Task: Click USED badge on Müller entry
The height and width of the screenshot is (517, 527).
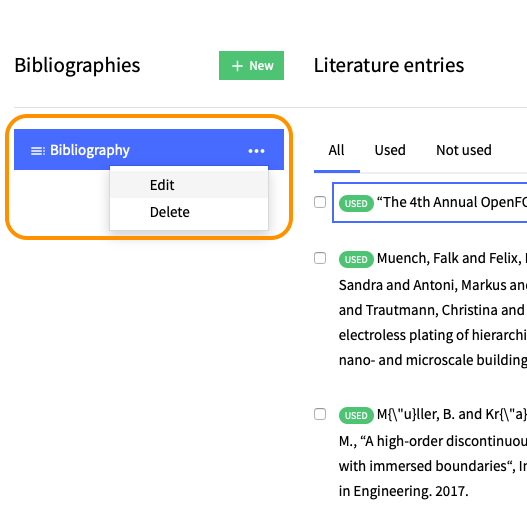Action: [356, 415]
